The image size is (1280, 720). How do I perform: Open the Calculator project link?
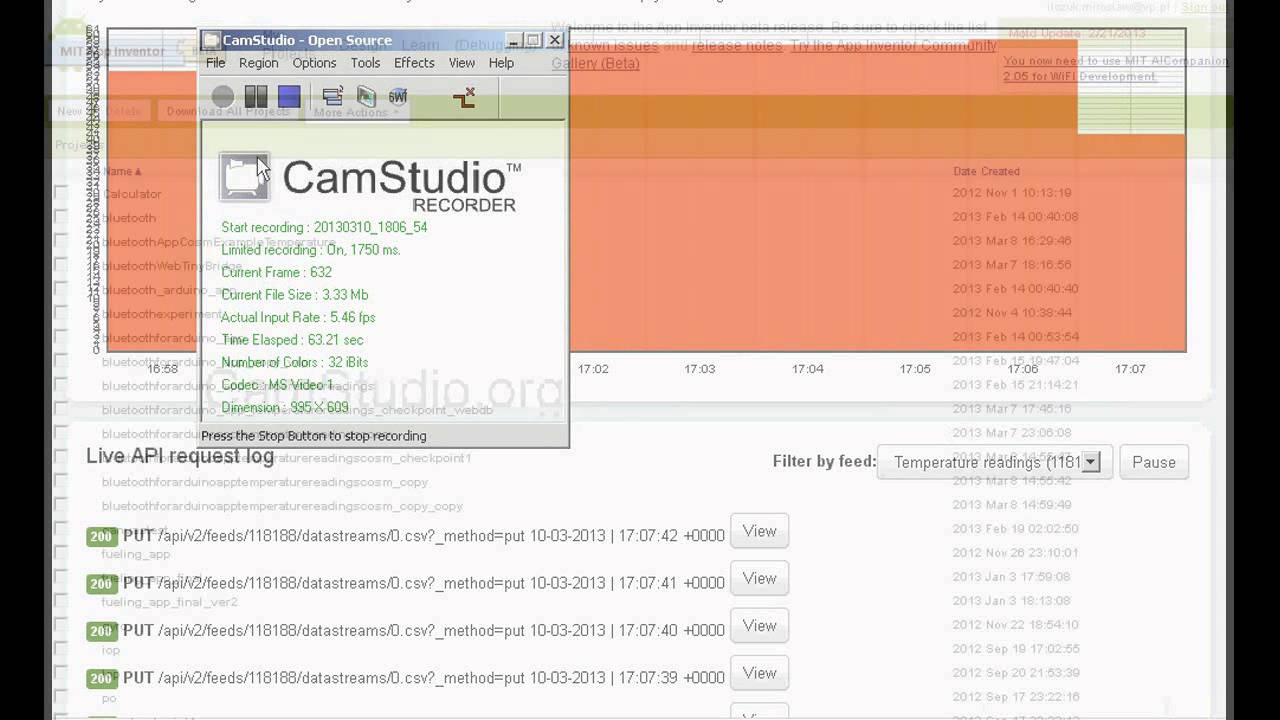[132, 194]
